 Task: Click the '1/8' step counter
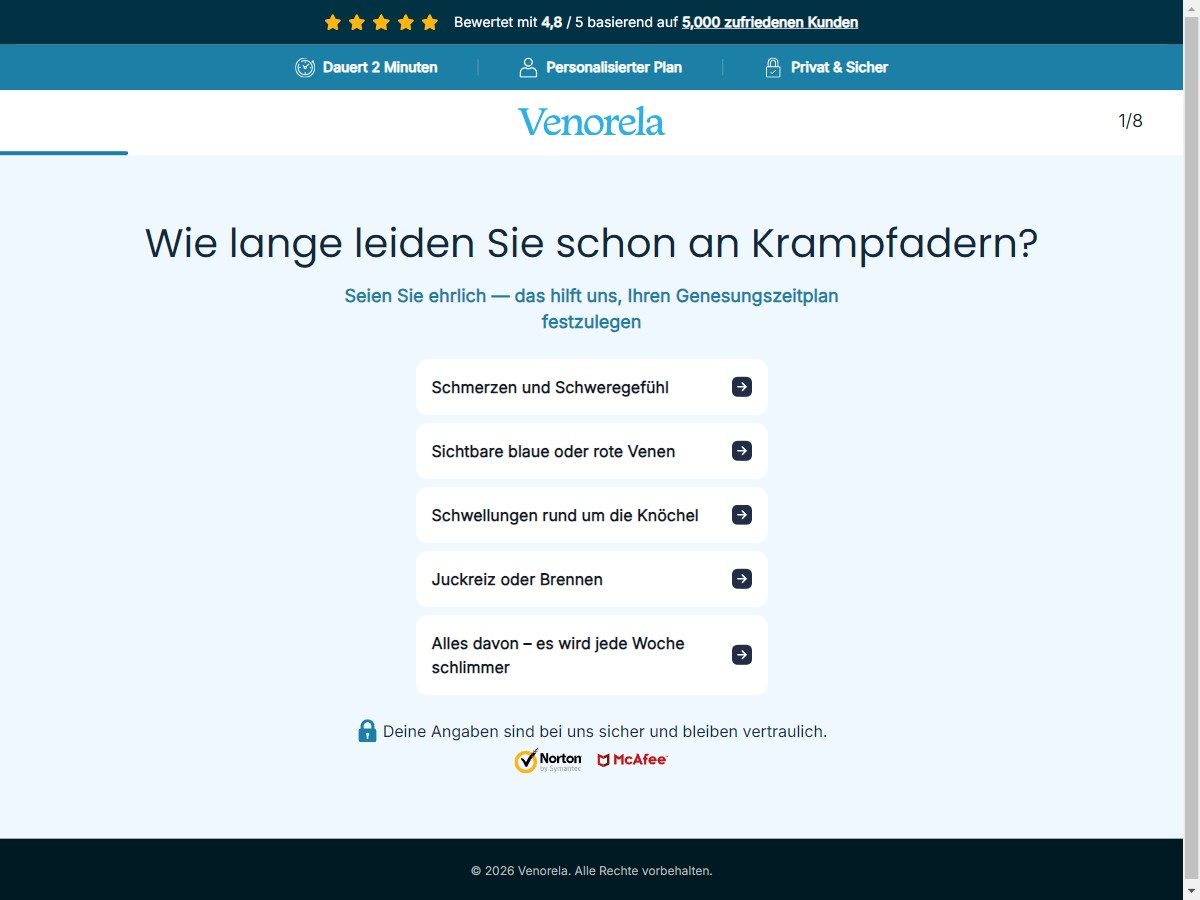(x=1130, y=121)
